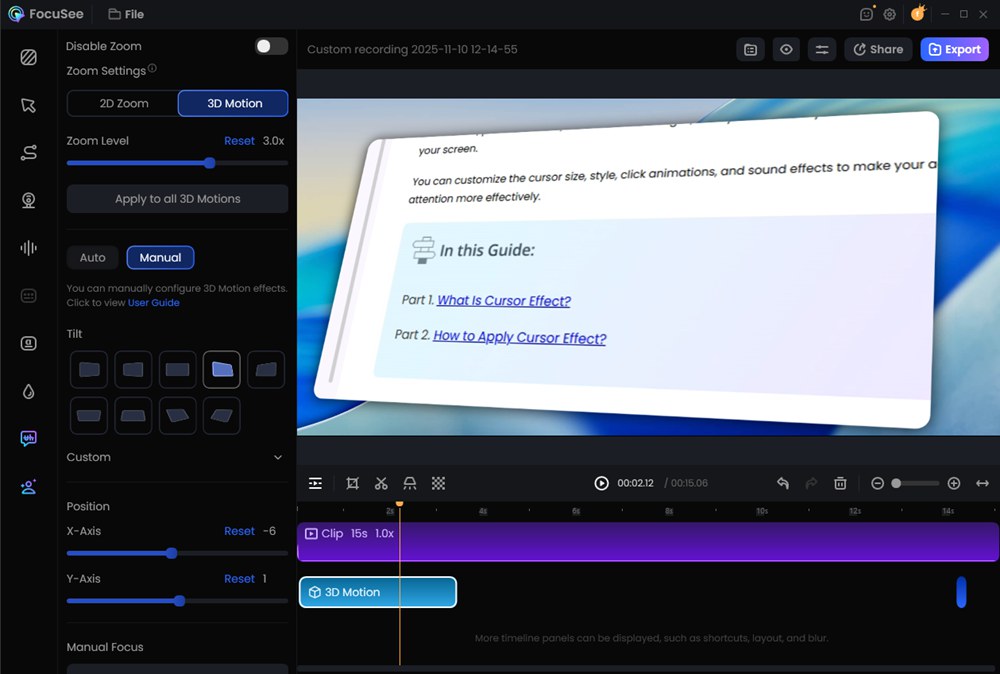Screen dimensions: 1000x674
Task: Click Apply to all 3D Motions
Action: (x=177, y=199)
